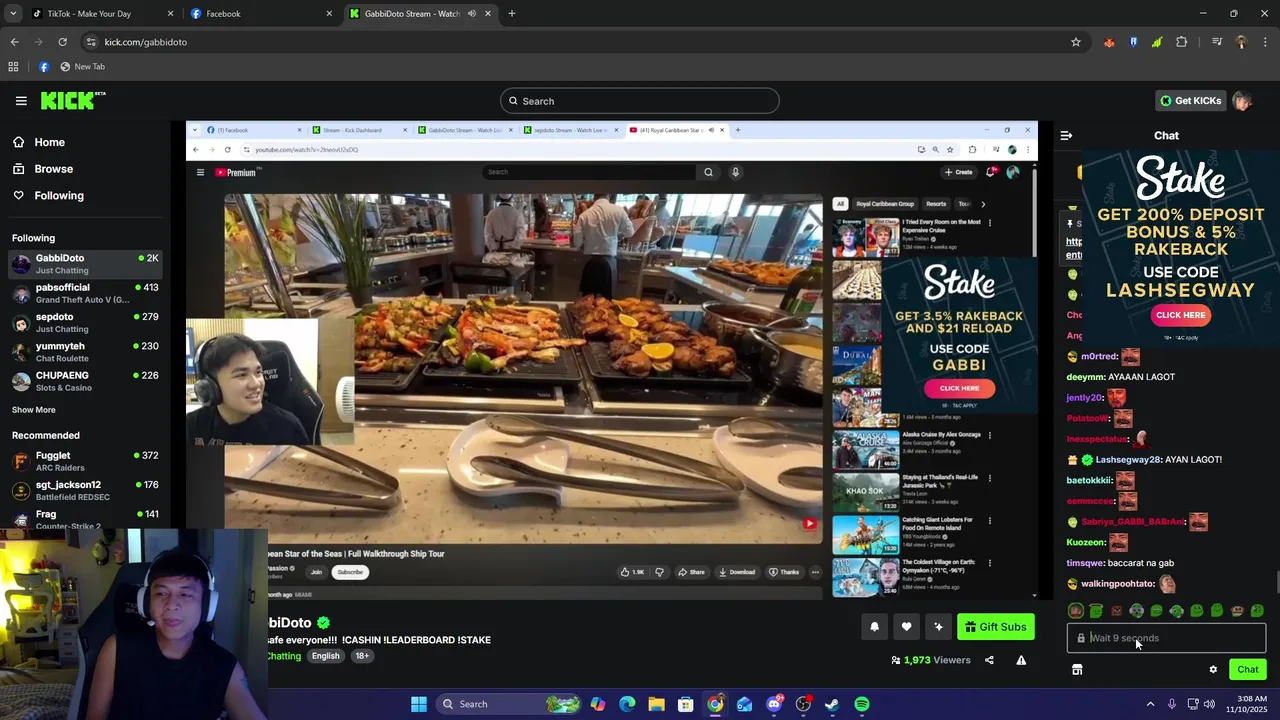Focus the Kick search field
This screenshot has height=720, width=1280.
(x=640, y=101)
